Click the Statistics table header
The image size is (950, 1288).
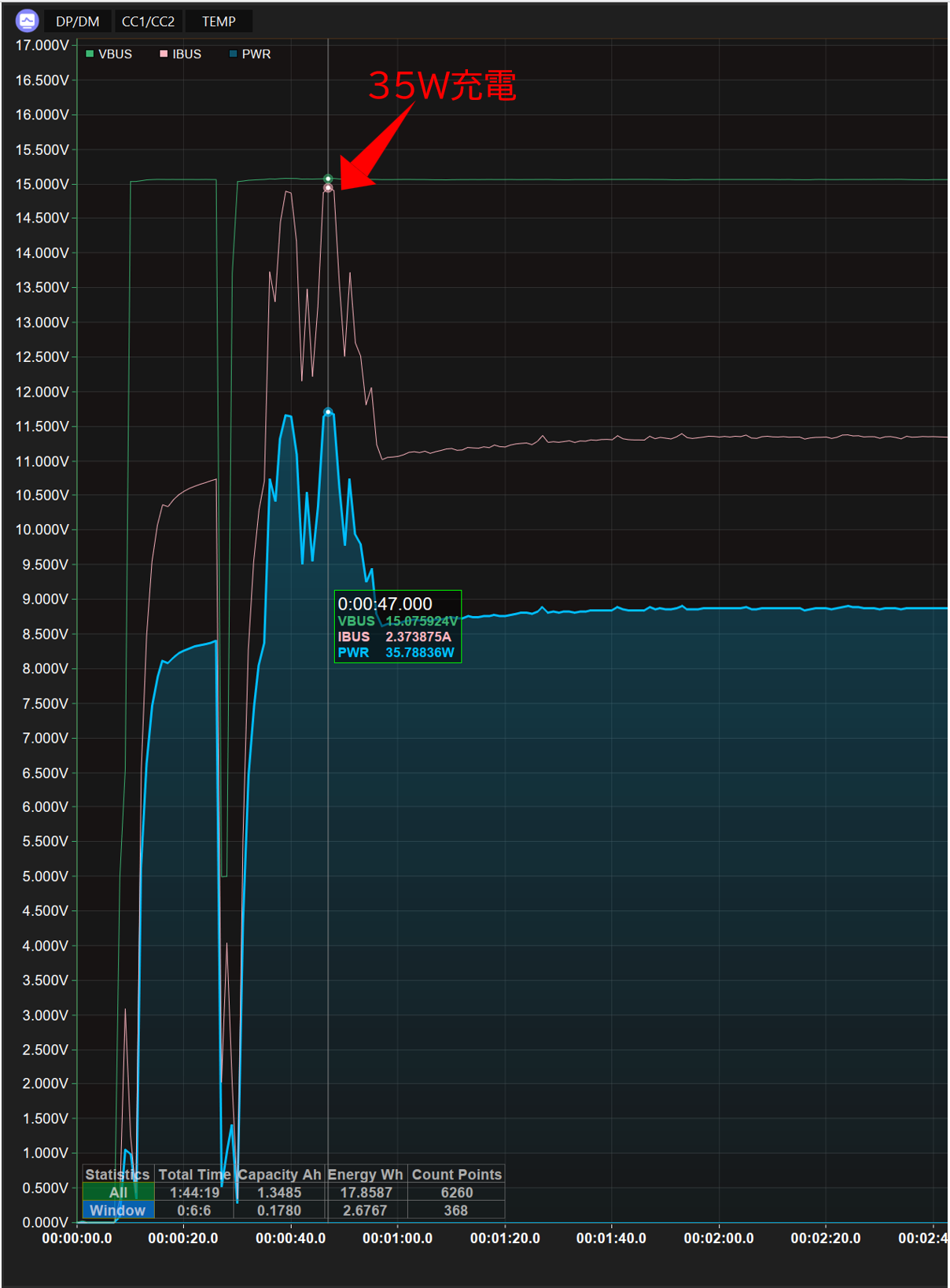point(118,1174)
